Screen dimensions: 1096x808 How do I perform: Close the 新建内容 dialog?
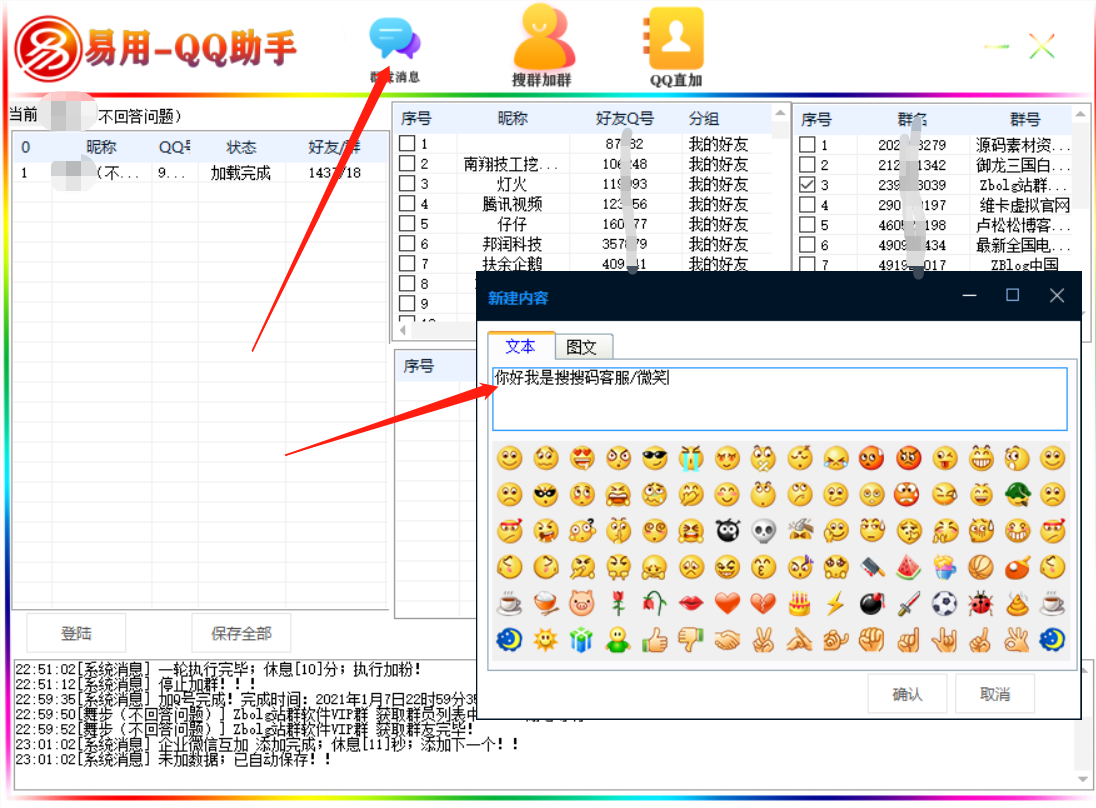[1057, 295]
